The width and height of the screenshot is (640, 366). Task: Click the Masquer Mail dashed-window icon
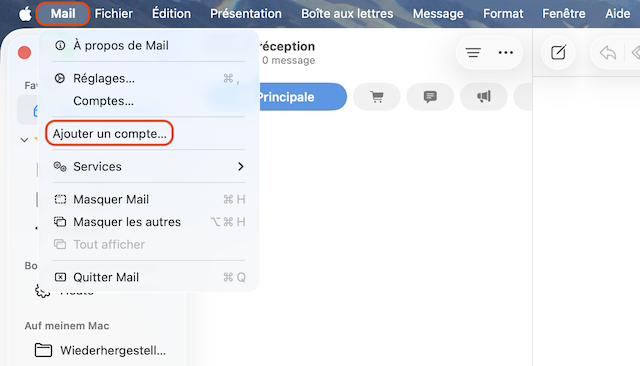pos(60,200)
